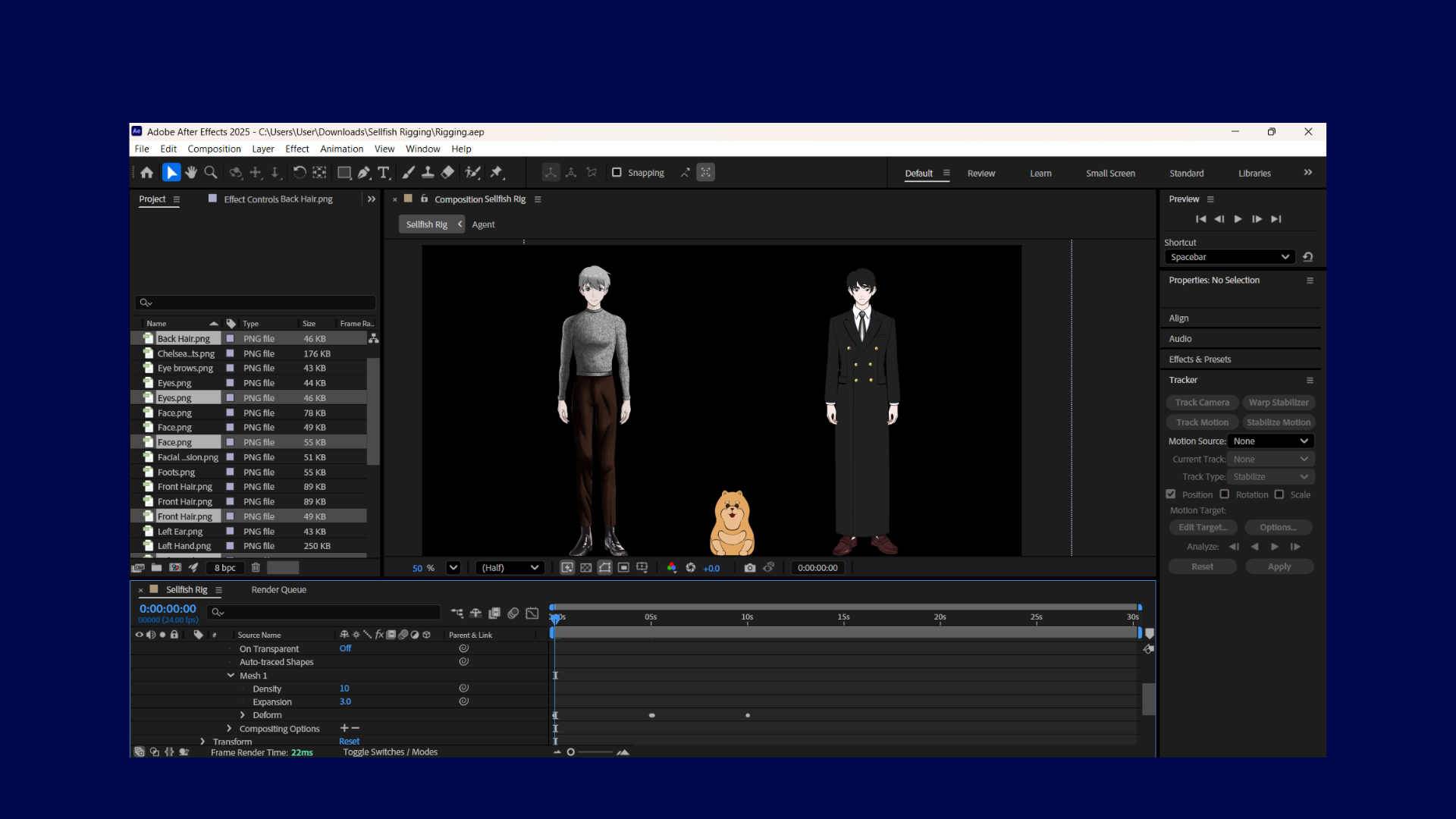1456x819 pixels.
Task: Collapse the Mesh 1 property group
Action: (231, 675)
